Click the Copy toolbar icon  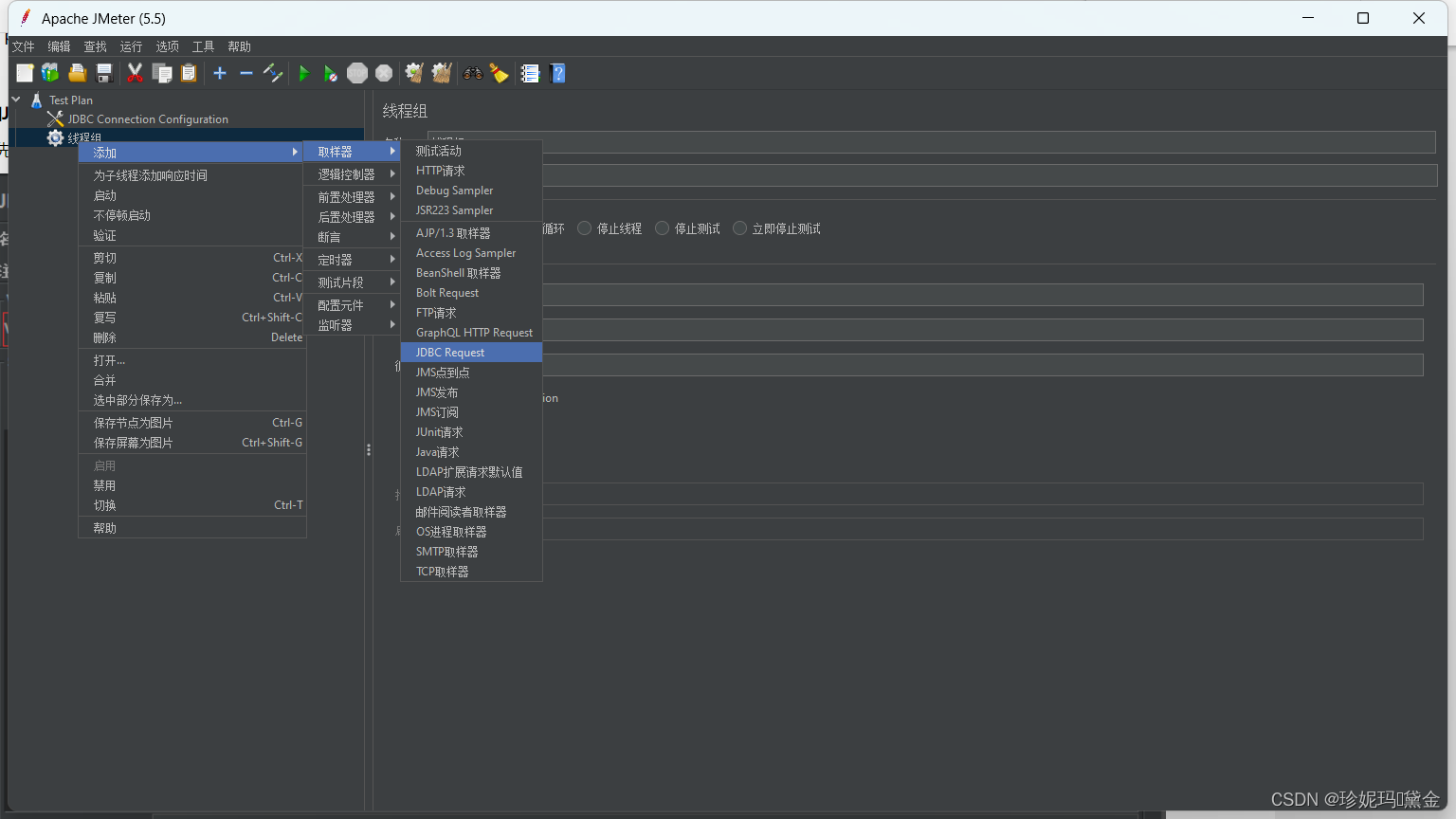pyautogui.click(x=162, y=73)
